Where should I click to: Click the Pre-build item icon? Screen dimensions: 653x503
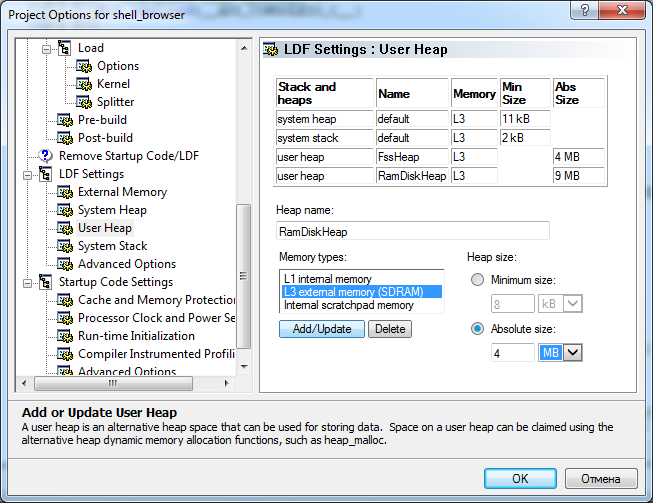tap(66, 120)
